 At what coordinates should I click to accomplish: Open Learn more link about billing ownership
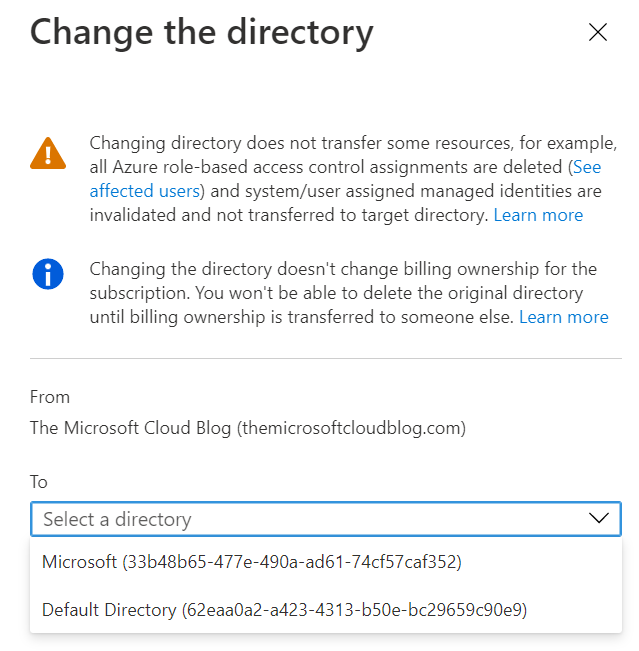point(564,317)
